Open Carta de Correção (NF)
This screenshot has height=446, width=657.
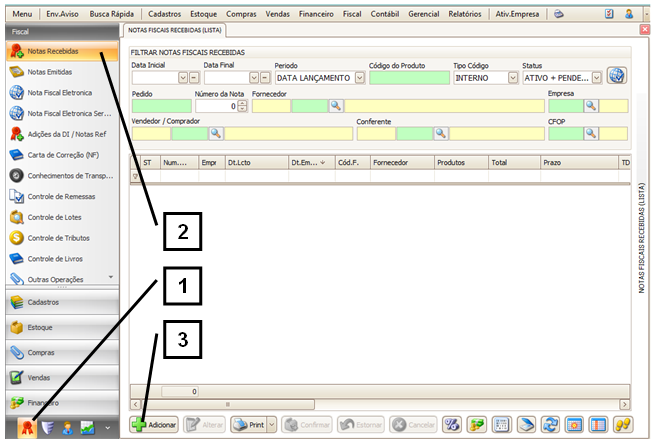63,155
